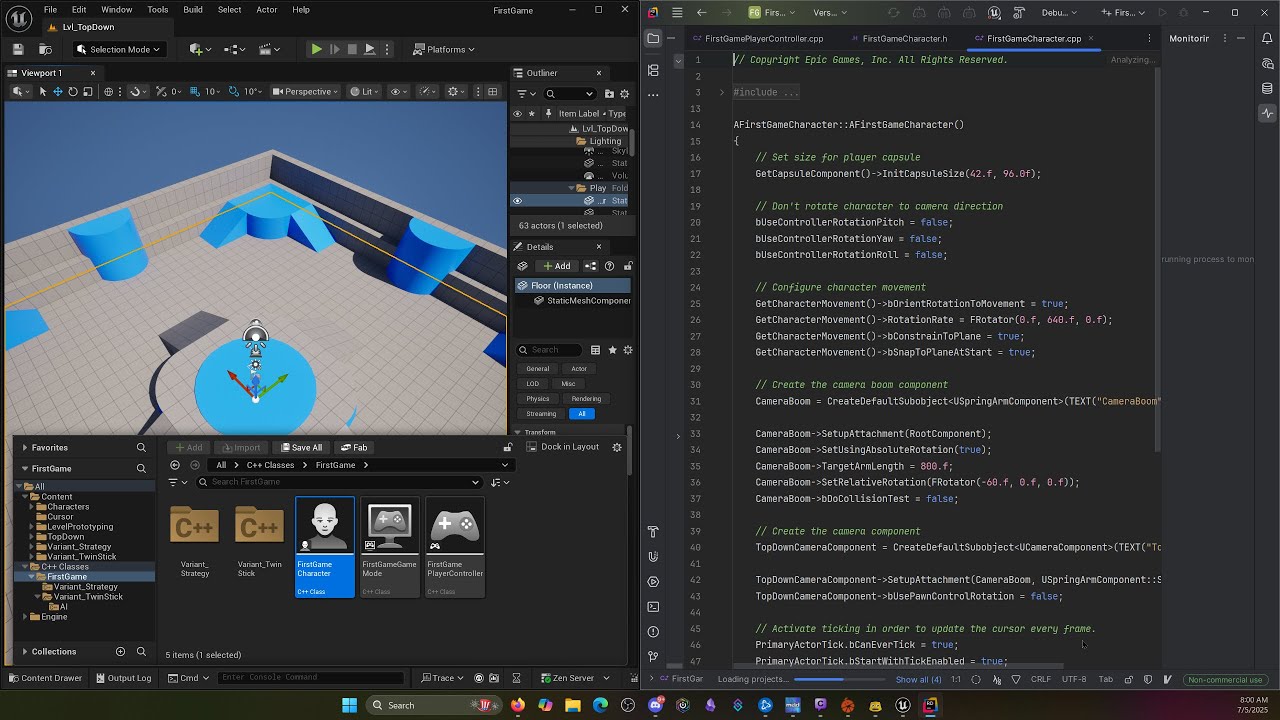Open Firefox from the Windows taskbar
Screen dimensions: 1280x720
[x=518, y=705]
